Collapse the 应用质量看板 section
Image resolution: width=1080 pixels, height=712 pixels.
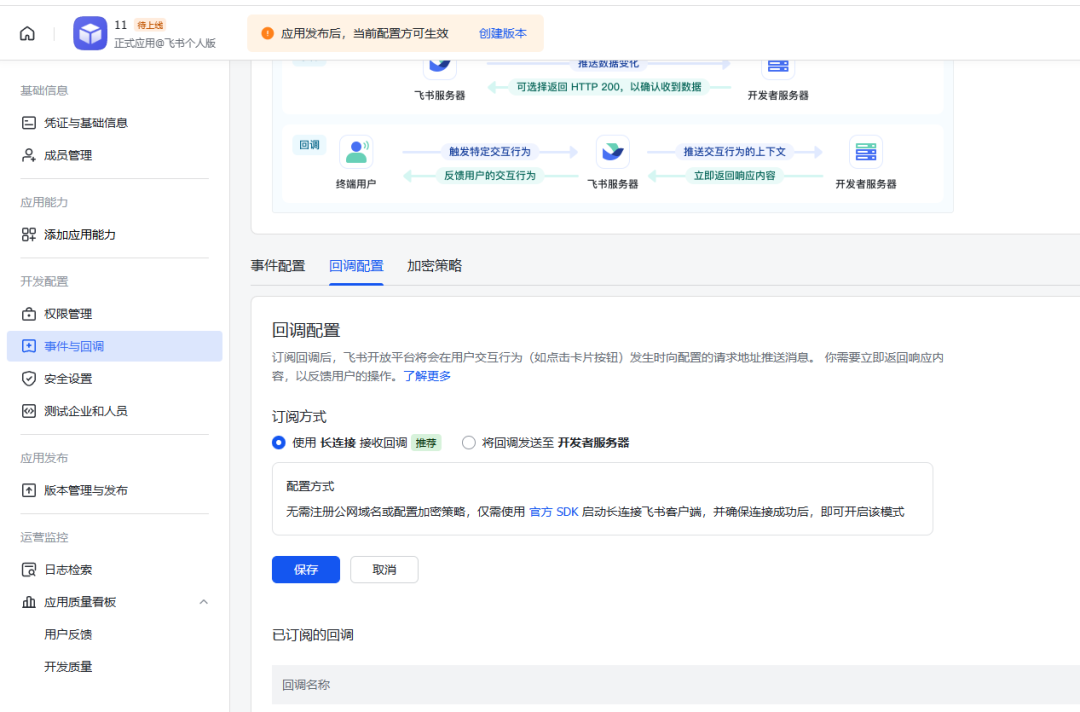pyautogui.click(x=204, y=601)
